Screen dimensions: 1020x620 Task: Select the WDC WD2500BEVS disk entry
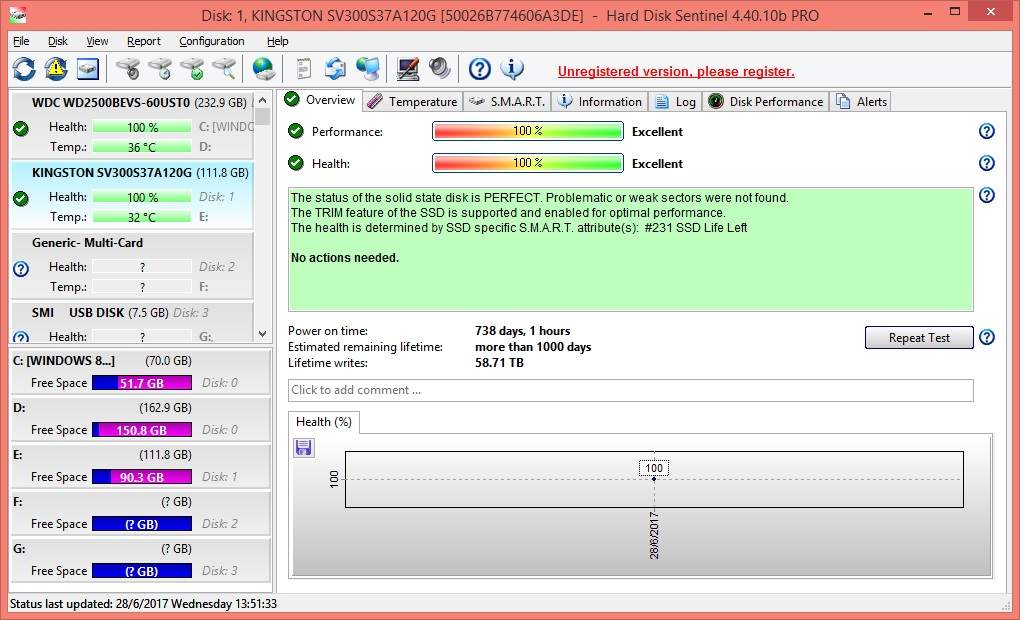(x=110, y=102)
